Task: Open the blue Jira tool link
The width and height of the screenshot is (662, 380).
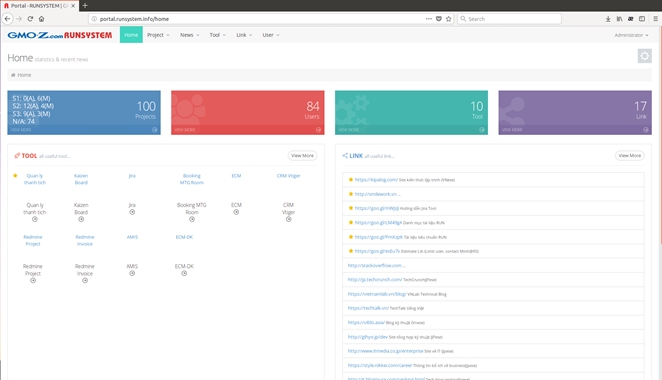Action: 132,176
